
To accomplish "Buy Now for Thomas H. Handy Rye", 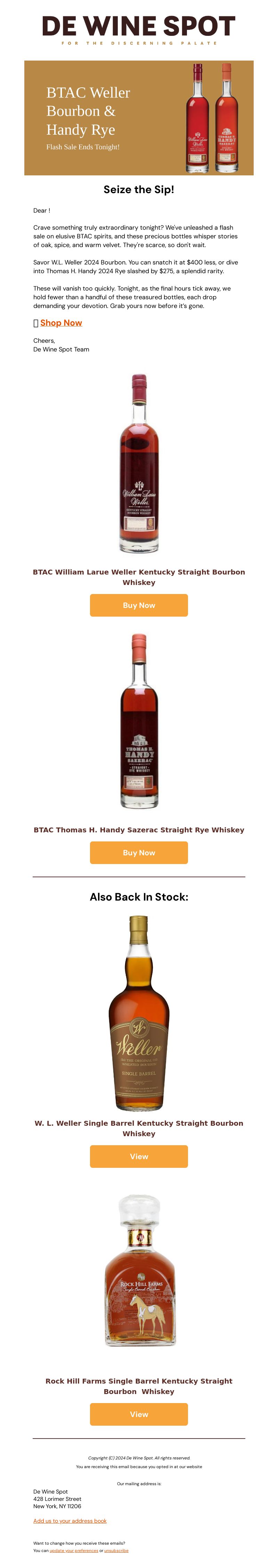I will [139, 852].
